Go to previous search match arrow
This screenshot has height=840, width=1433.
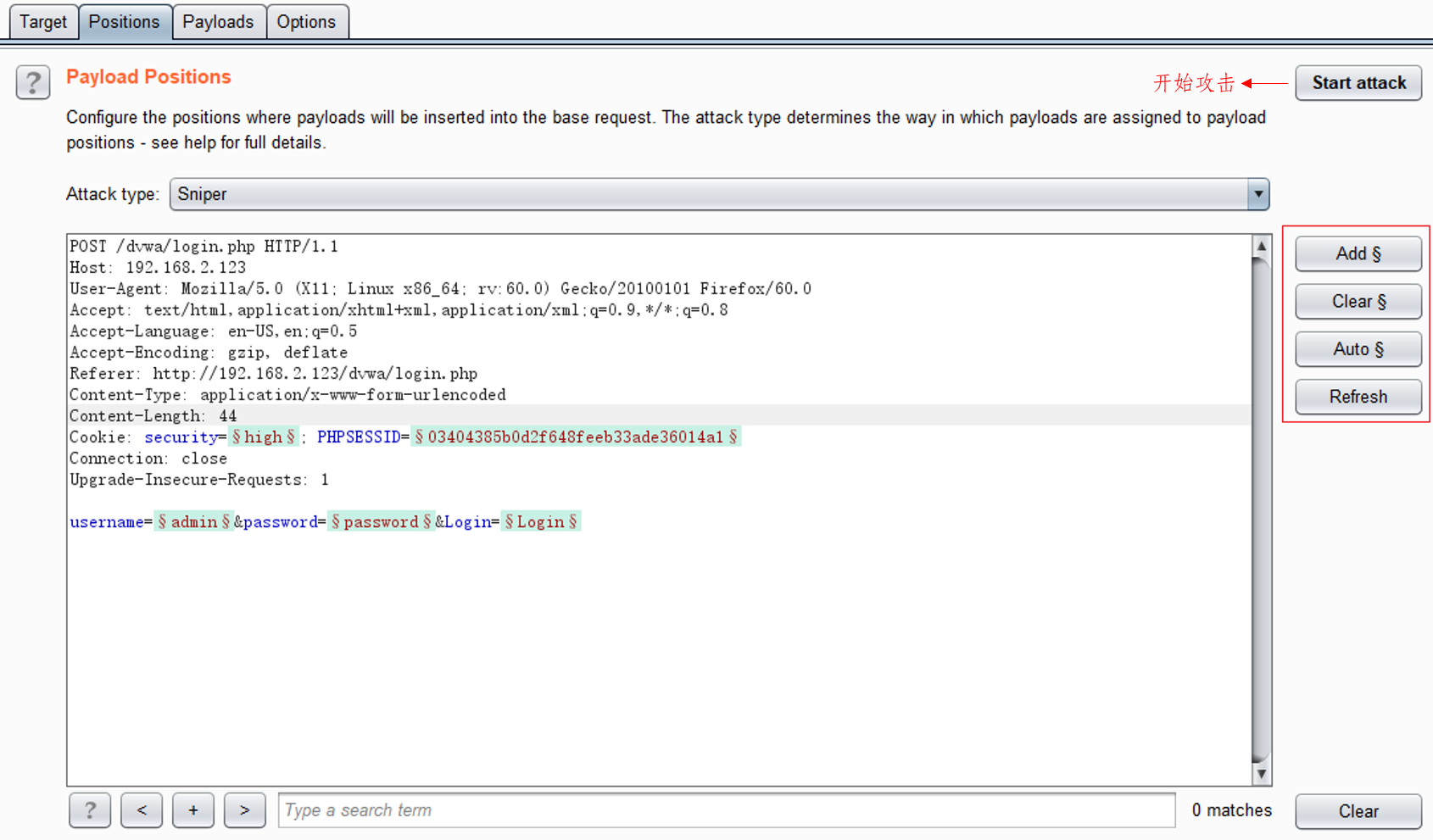click(142, 810)
